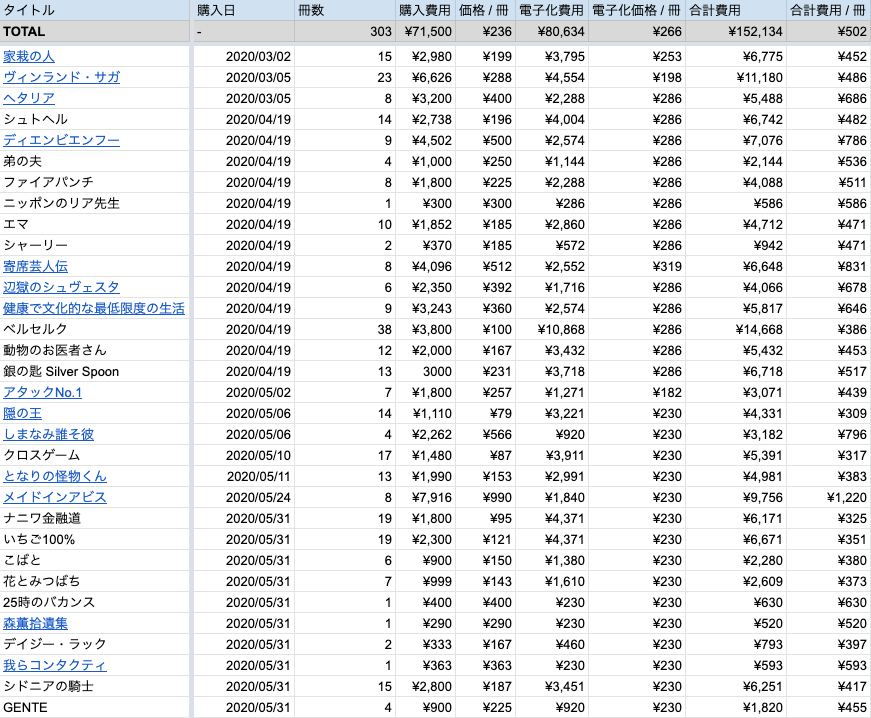
Task: Select 銀の匙 purchase cost 3000
Action: coord(426,371)
